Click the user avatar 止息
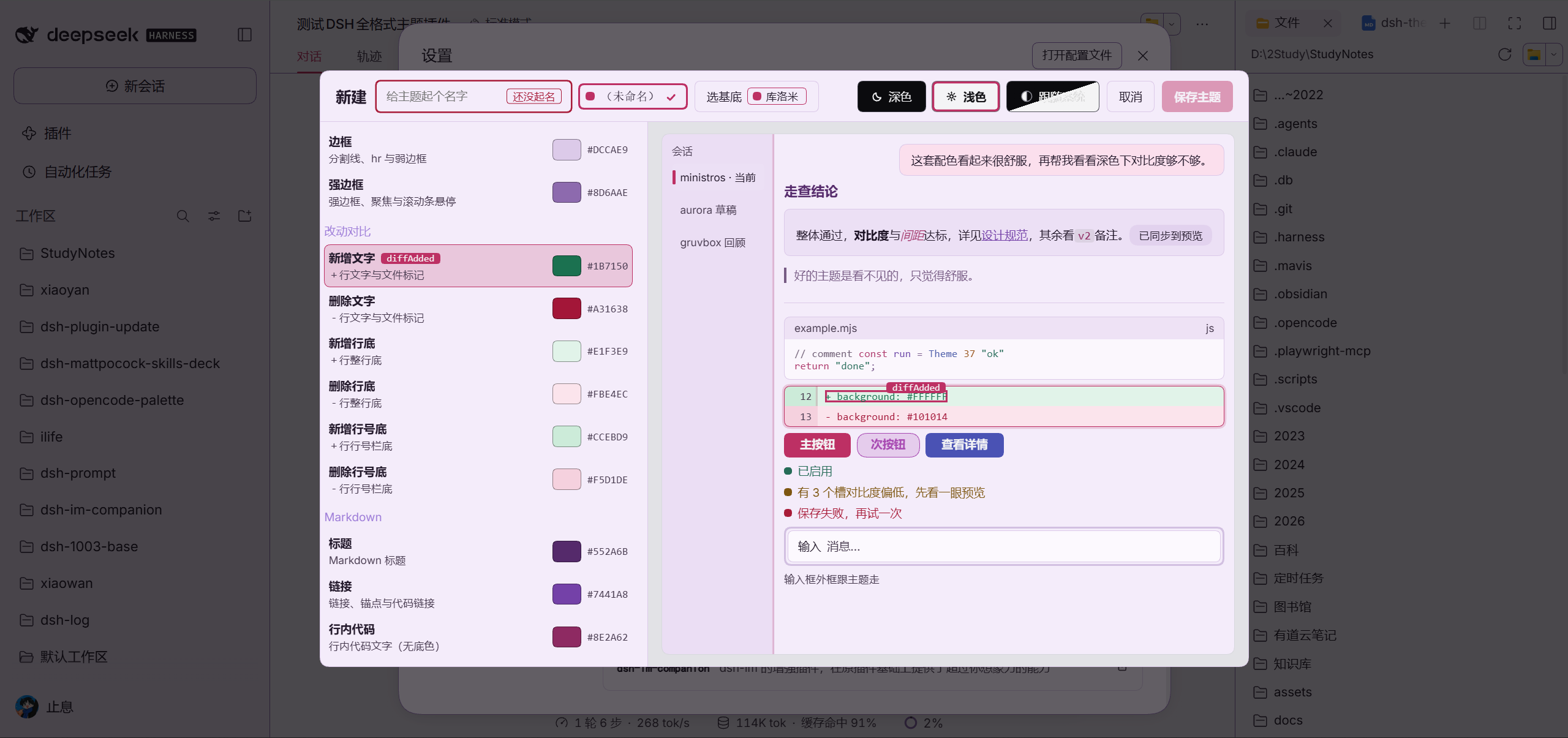Screen dimensions: 1568x738 [x=27, y=706]
